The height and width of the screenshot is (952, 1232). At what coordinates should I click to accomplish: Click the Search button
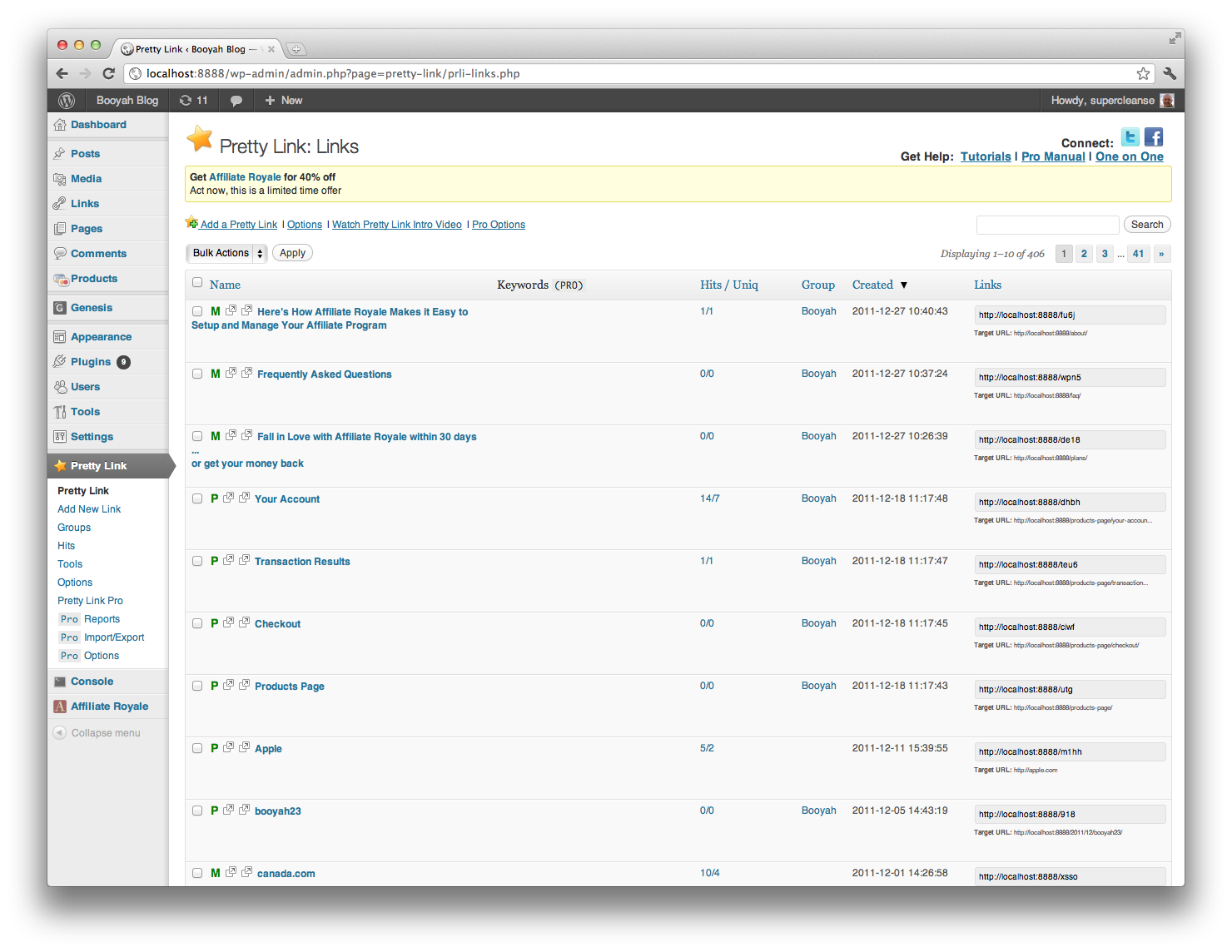[x=1147, y=225]
